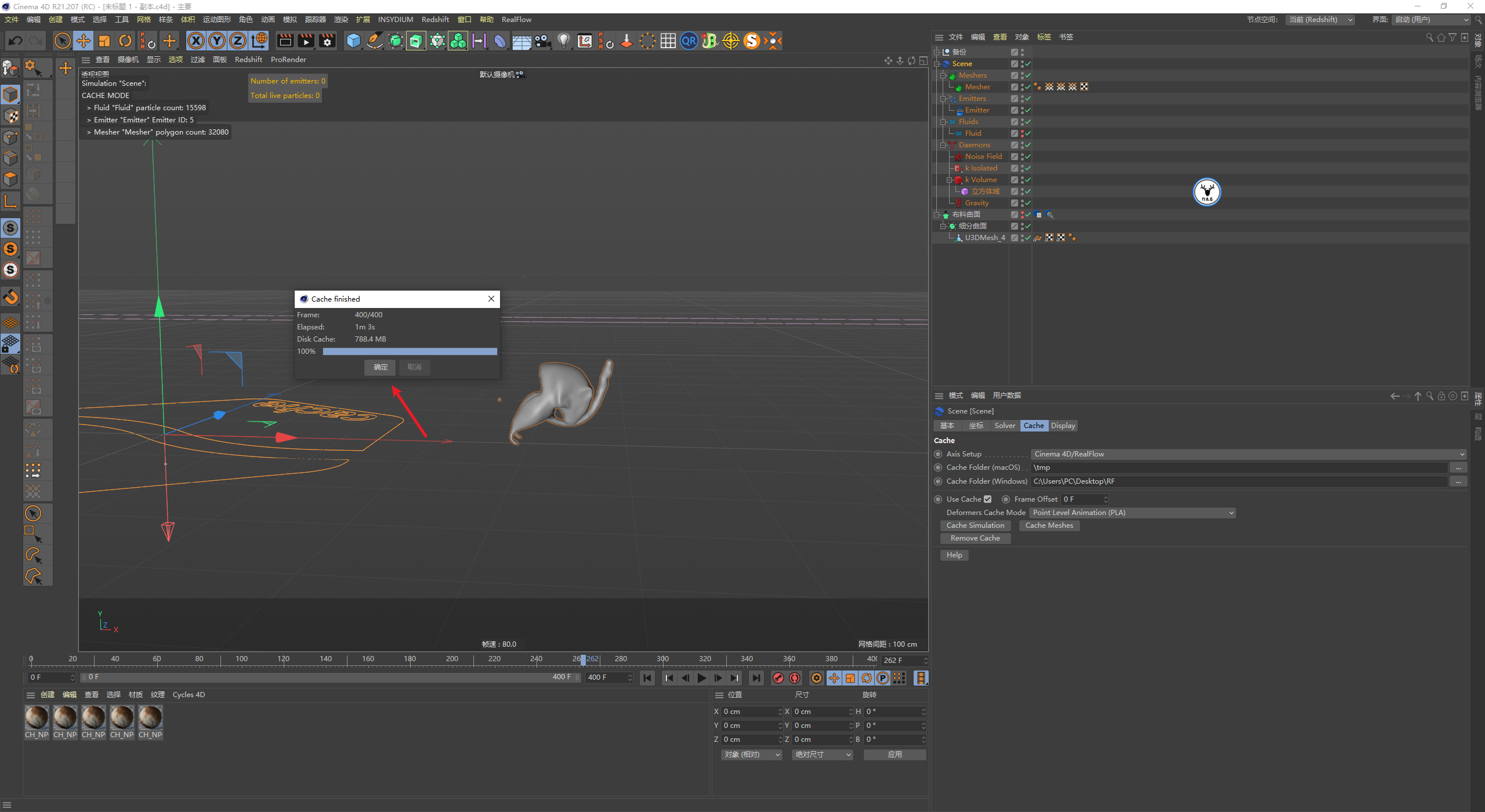This screenshot has height=812, width=1485.
Task: Toggle Gravity daemon visibility dots
Action: (1022, 203)
